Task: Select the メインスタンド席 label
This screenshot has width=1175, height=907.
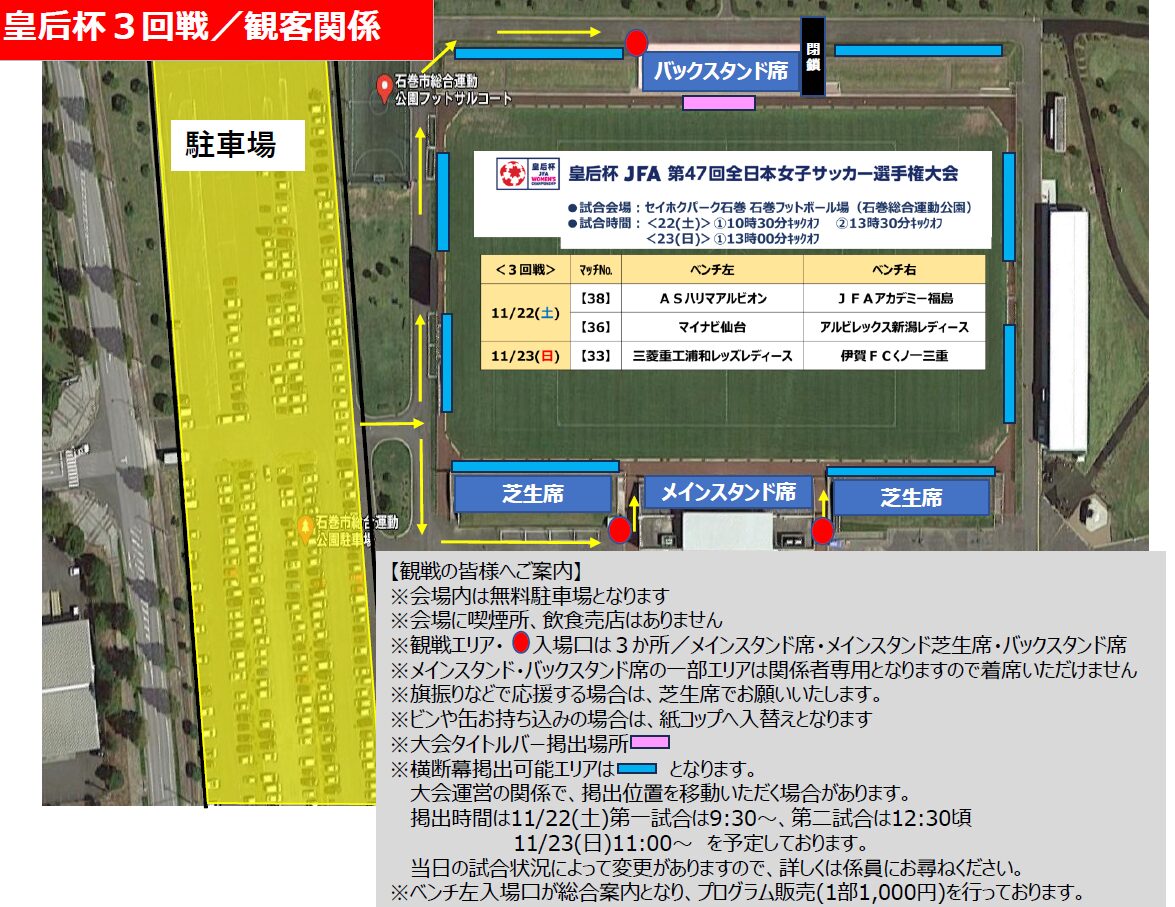Action: click(720, 492)
